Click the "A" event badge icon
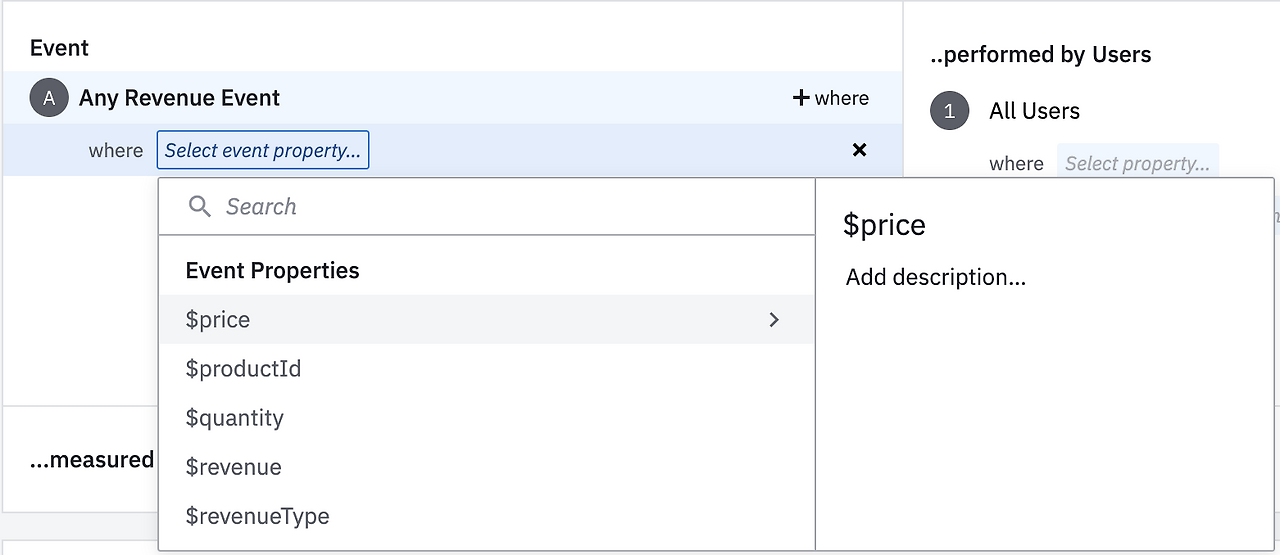This screenshot has width=1280, height=555. pos(49,98)
